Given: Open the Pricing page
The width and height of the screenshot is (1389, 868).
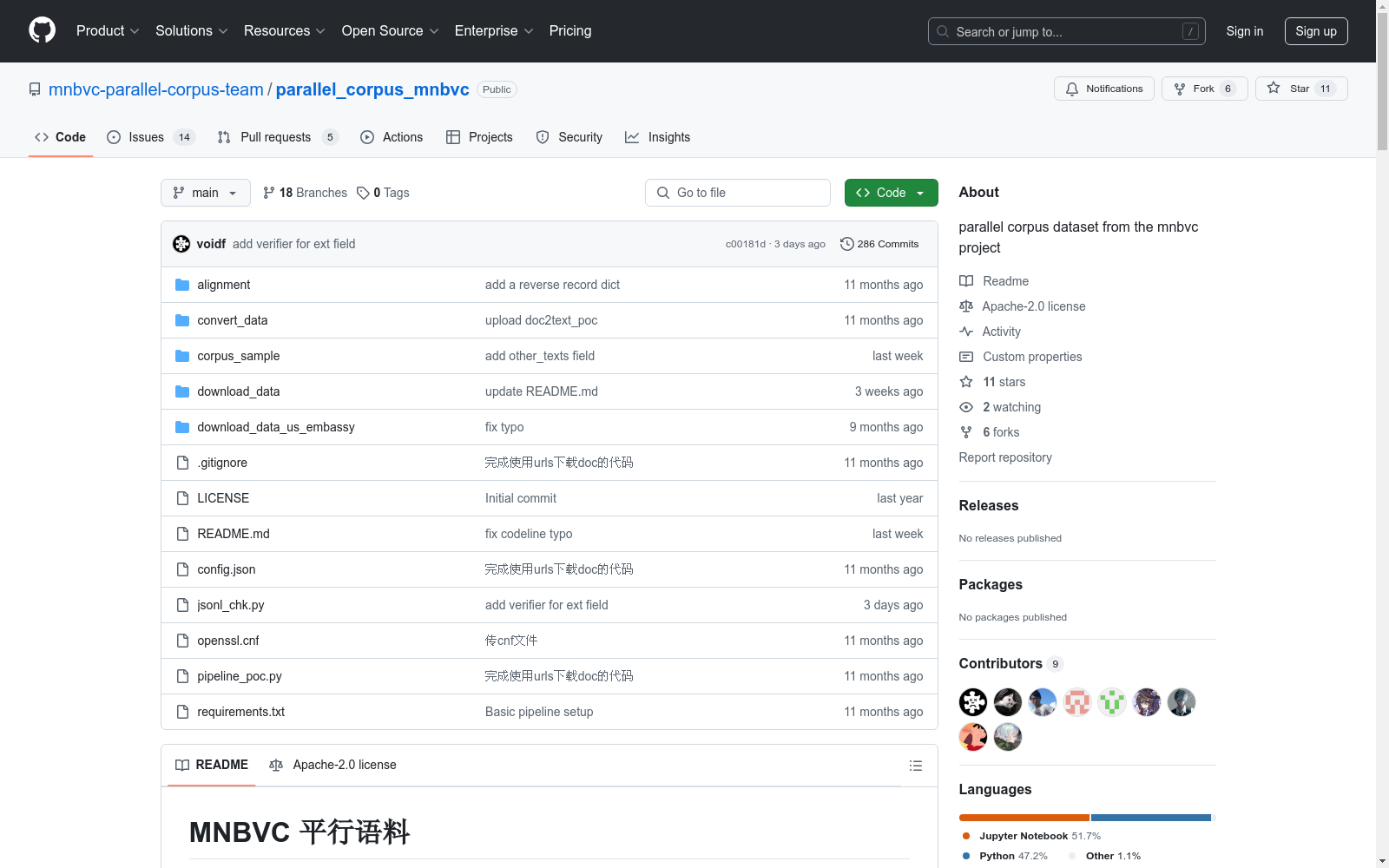Looking at the screenshot, I should pos(570,30).
